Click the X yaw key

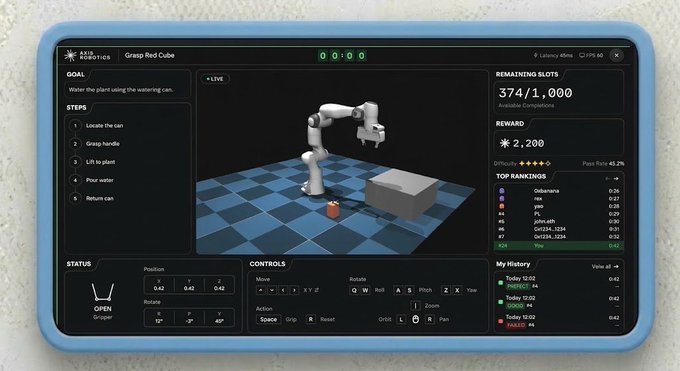coord(457,290)
